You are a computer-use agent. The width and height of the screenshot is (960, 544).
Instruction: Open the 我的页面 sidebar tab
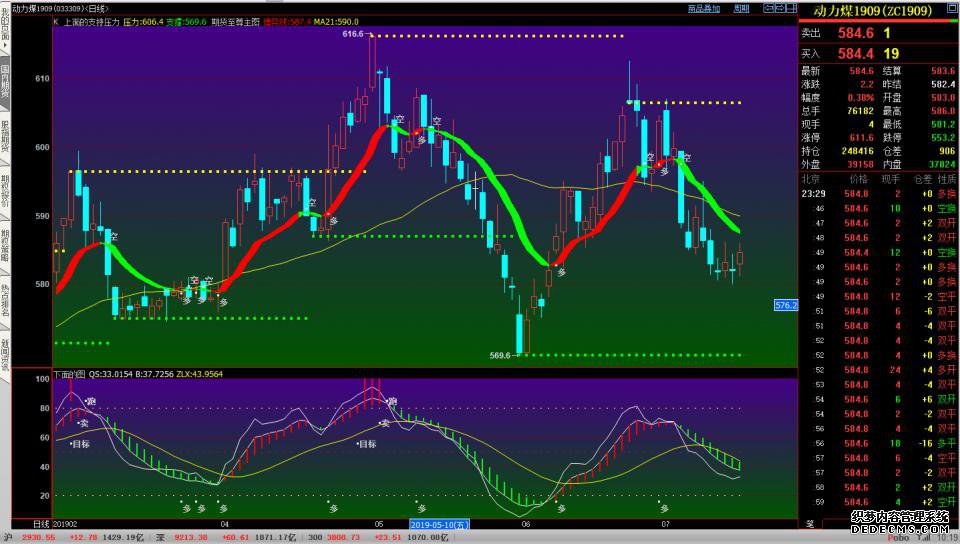tap(5, 29)
